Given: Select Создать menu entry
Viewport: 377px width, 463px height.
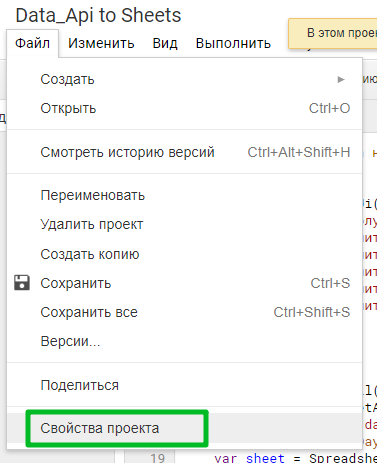Looking at the screenshot, I should click(x=185, y=79).
